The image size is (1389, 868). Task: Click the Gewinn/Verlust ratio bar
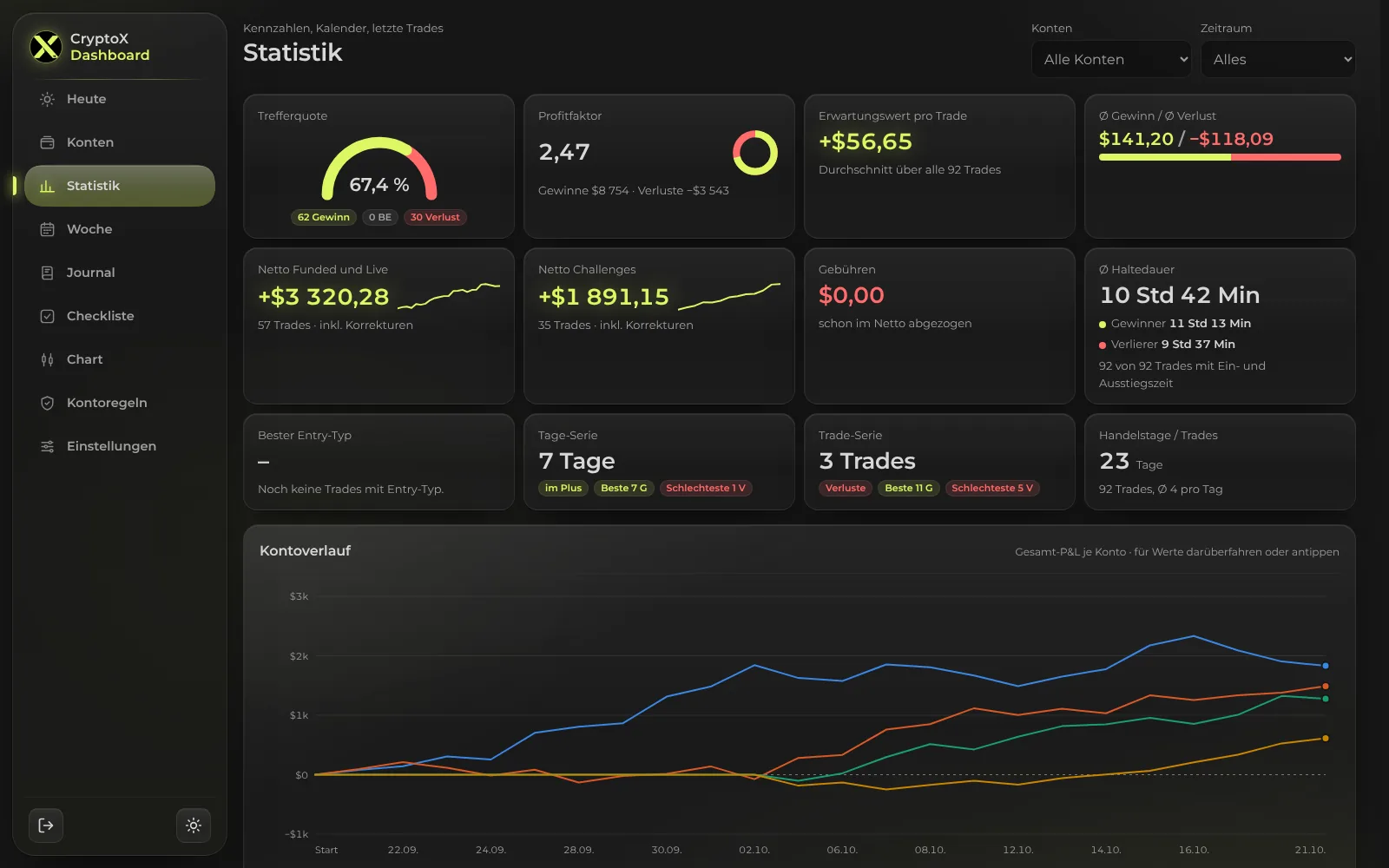point(1220,157)
